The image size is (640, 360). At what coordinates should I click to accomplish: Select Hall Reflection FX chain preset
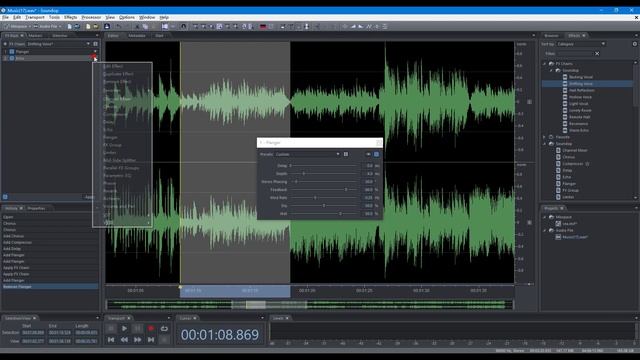pyautogui.click(x=581, y=90)
